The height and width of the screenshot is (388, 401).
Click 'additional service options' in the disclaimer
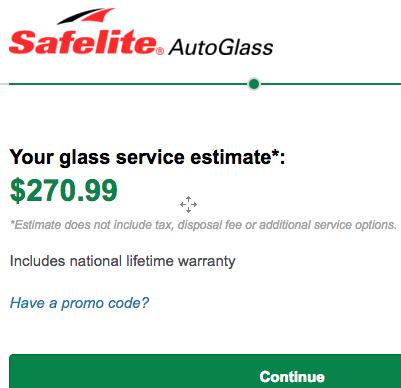click(x=328, y=225)
